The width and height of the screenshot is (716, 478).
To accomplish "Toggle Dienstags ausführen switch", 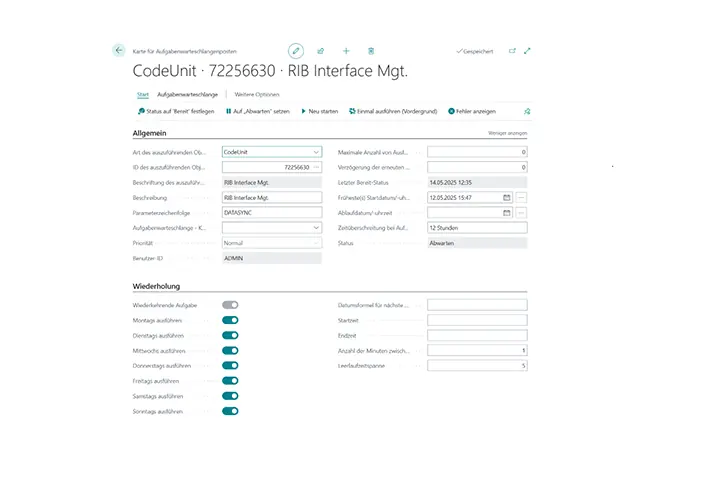I will 230,336.
